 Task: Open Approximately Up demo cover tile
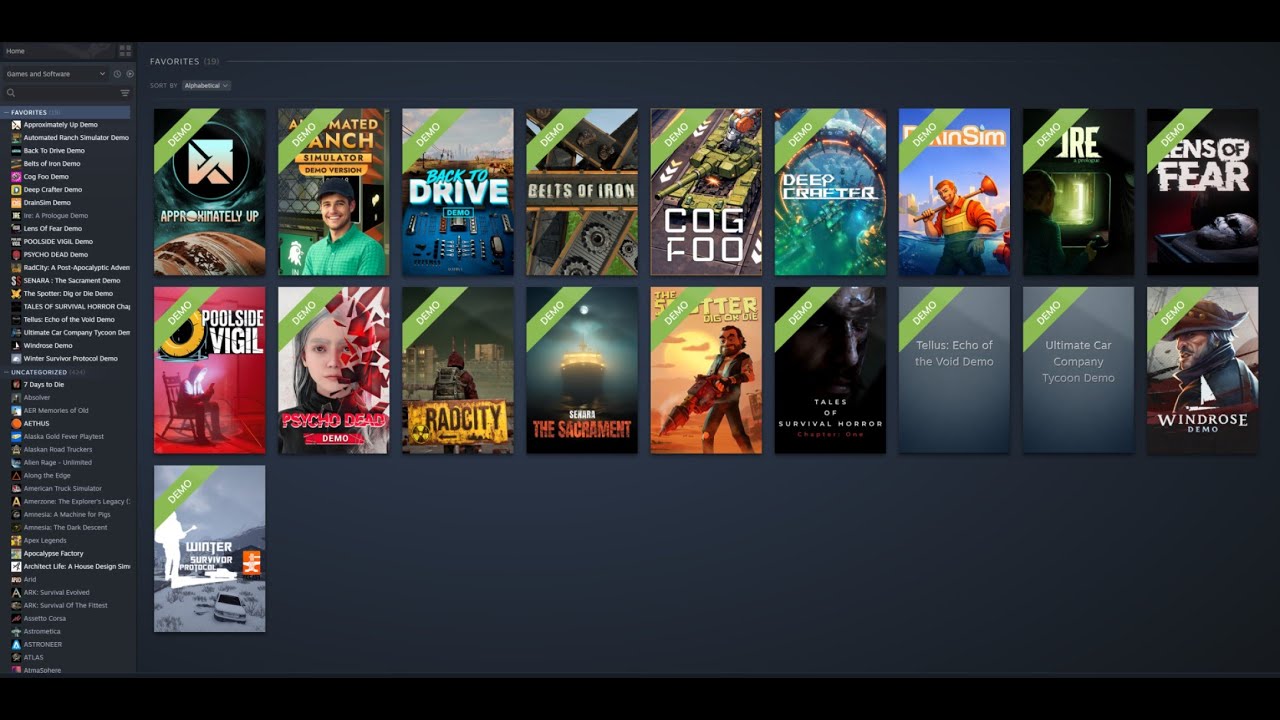pos(210,192)
